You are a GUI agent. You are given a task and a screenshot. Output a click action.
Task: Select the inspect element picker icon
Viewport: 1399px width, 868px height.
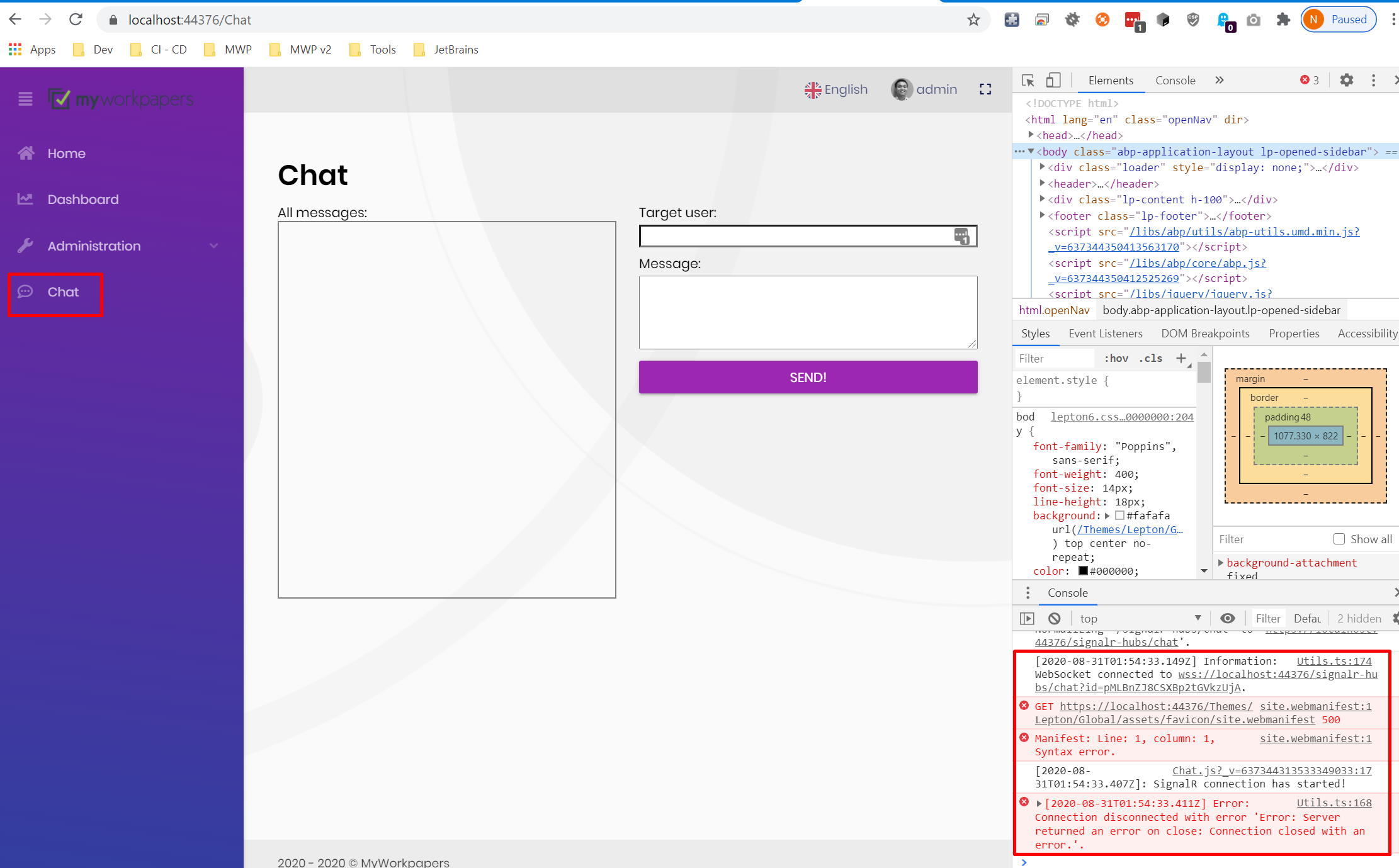click(x=1028, y=80)
